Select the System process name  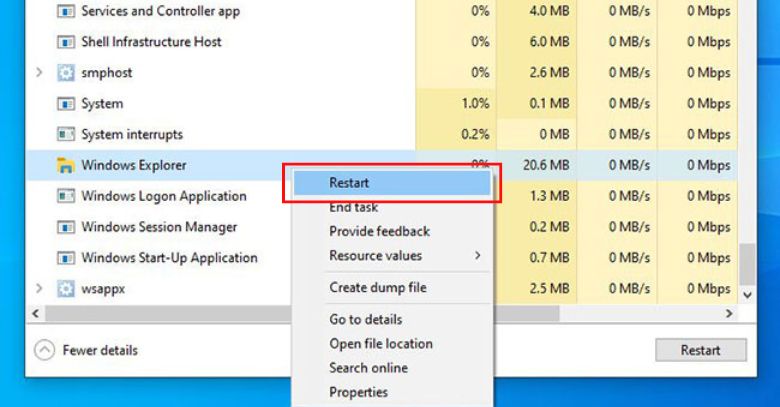tap(102, 103)
